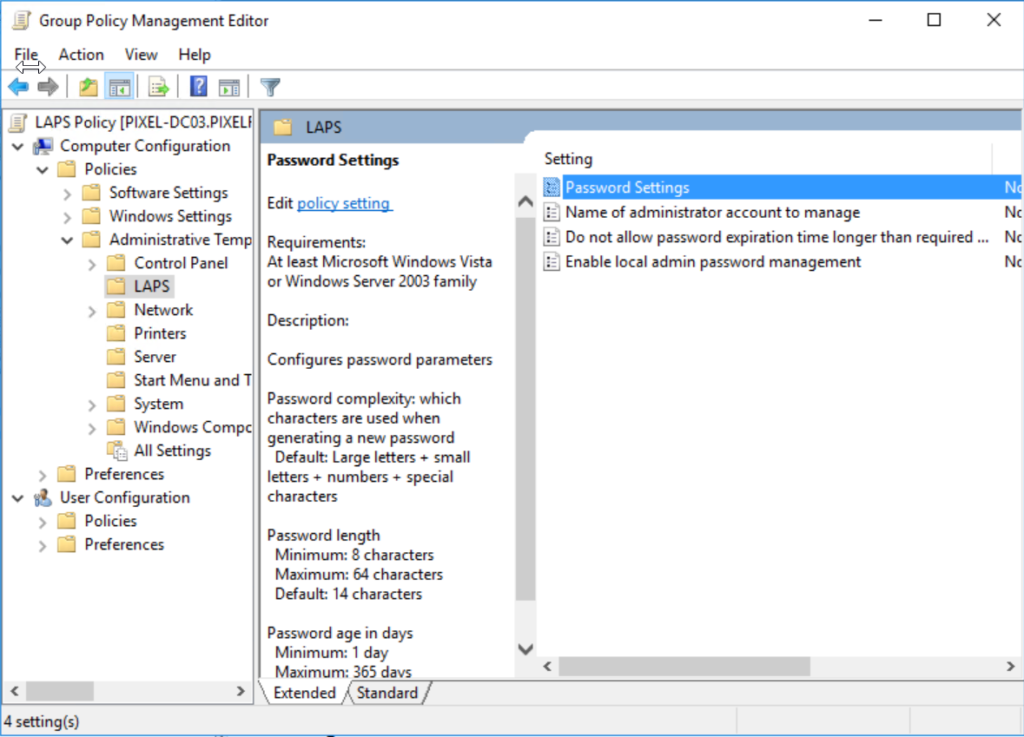The width and height of the screenshot is (1024, 737).
Task: Open the Up One Level folder icon
Action: 87,86
